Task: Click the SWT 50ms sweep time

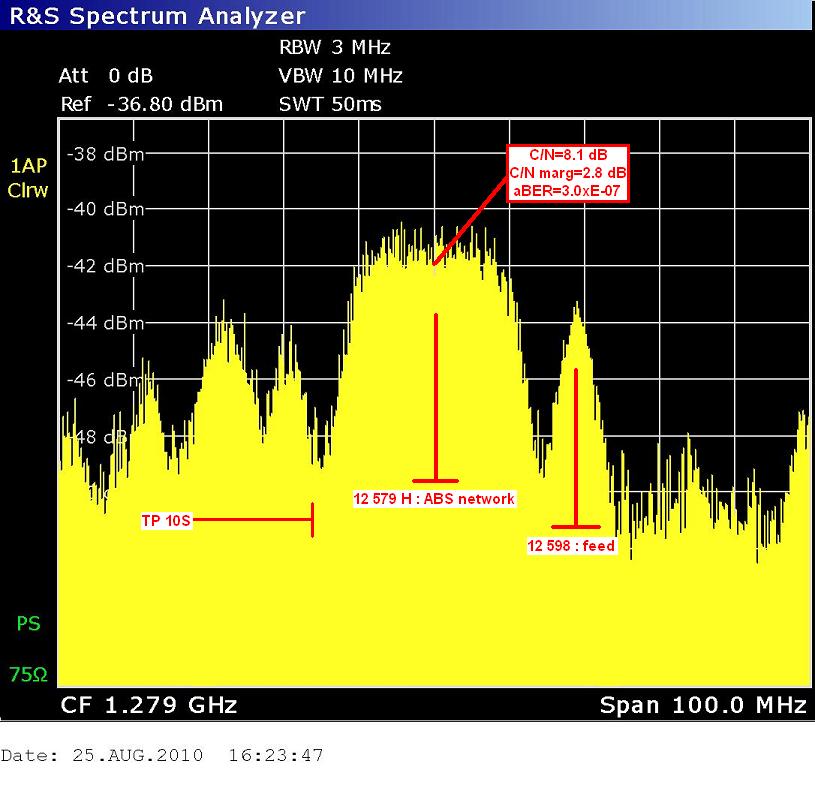Action: [x=330, y=104]
